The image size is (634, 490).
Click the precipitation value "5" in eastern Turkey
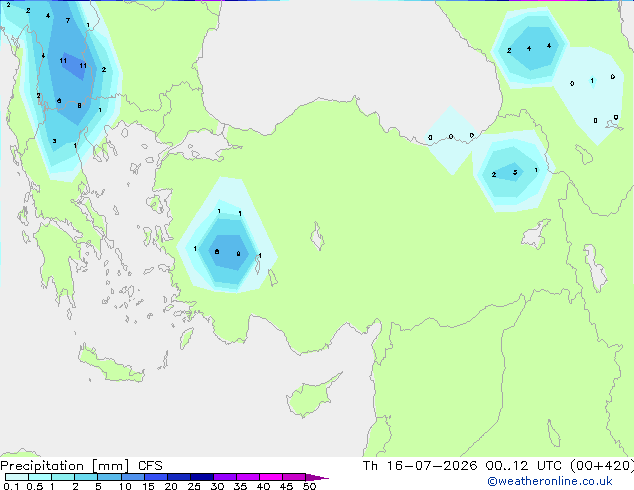515,172
